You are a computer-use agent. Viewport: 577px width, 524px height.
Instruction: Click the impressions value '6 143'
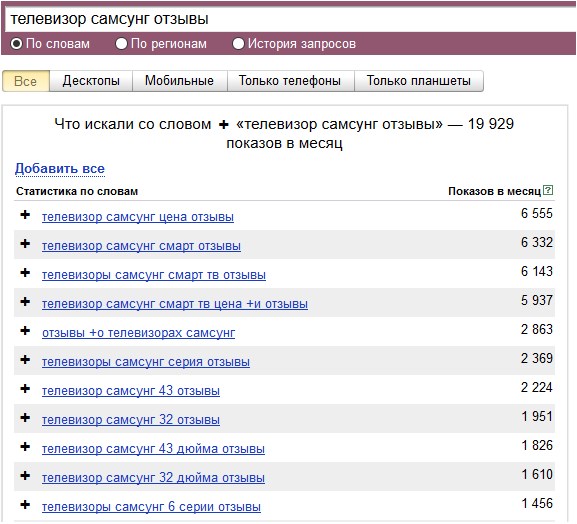click(x=537, y=272)
